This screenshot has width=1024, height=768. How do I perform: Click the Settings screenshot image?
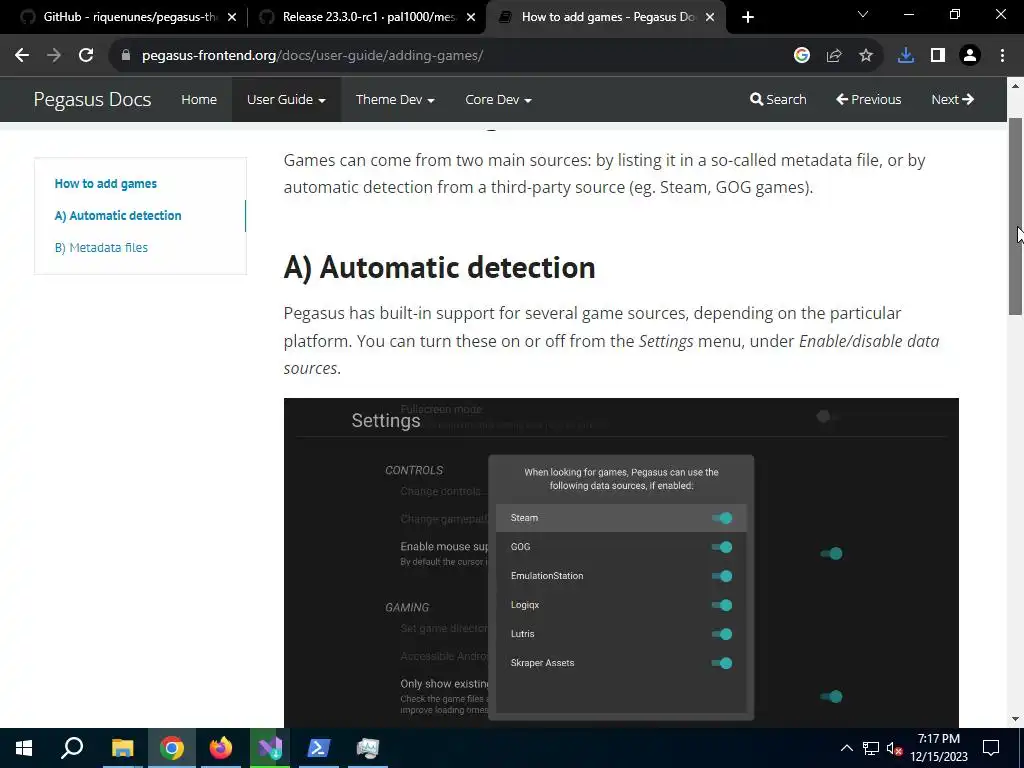[x=621, y=562]
